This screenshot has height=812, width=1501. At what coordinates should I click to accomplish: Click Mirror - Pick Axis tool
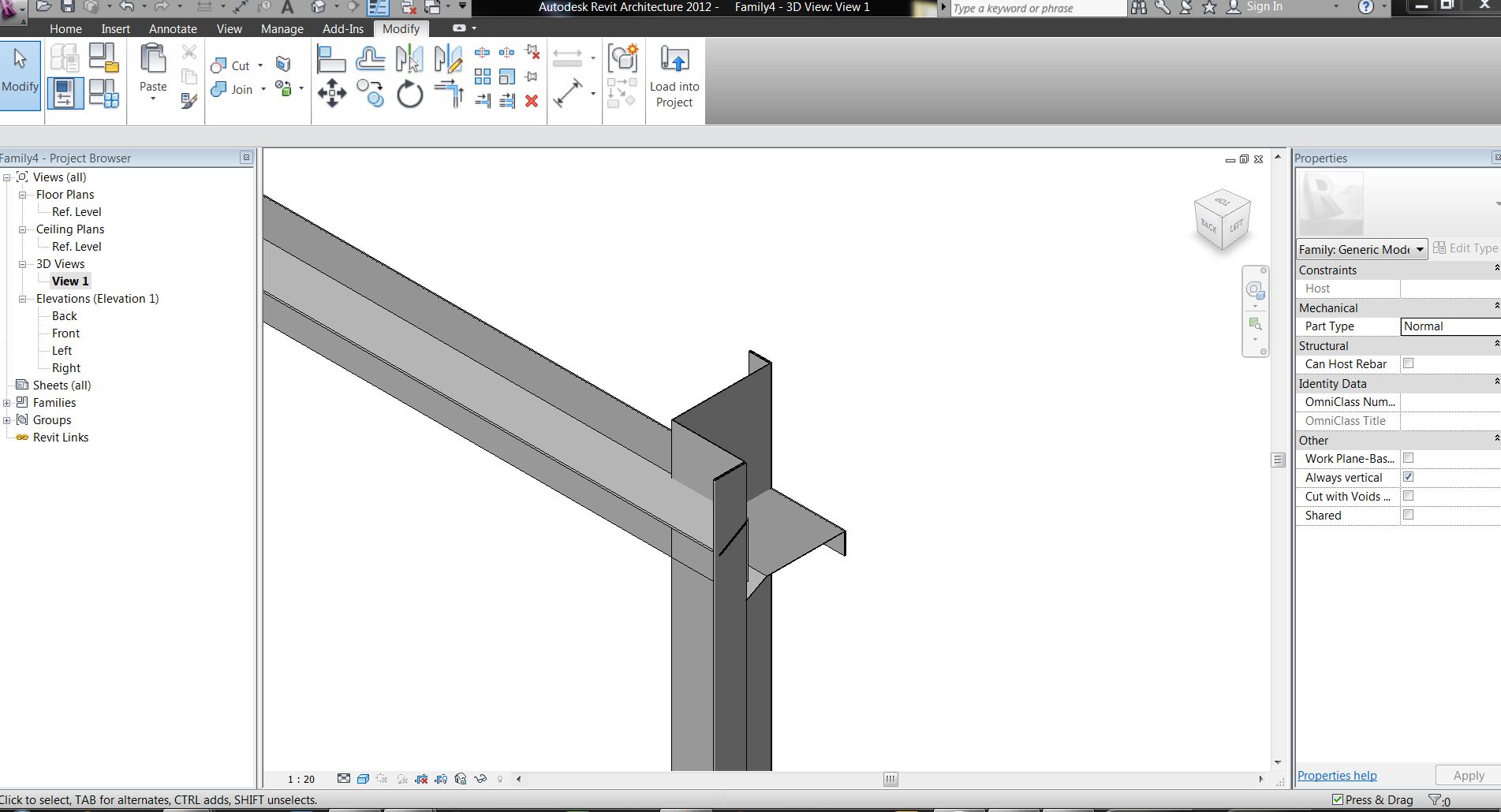pyautogui.click(x=409, y=59)
